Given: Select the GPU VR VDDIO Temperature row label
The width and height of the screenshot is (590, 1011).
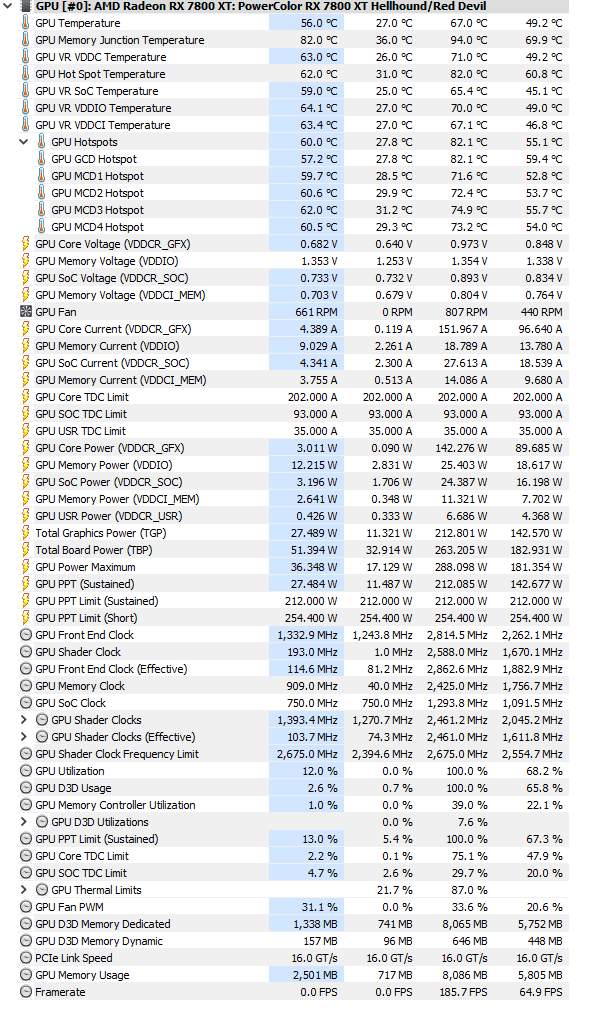Looking at the screenshot, I should (103, 108).
